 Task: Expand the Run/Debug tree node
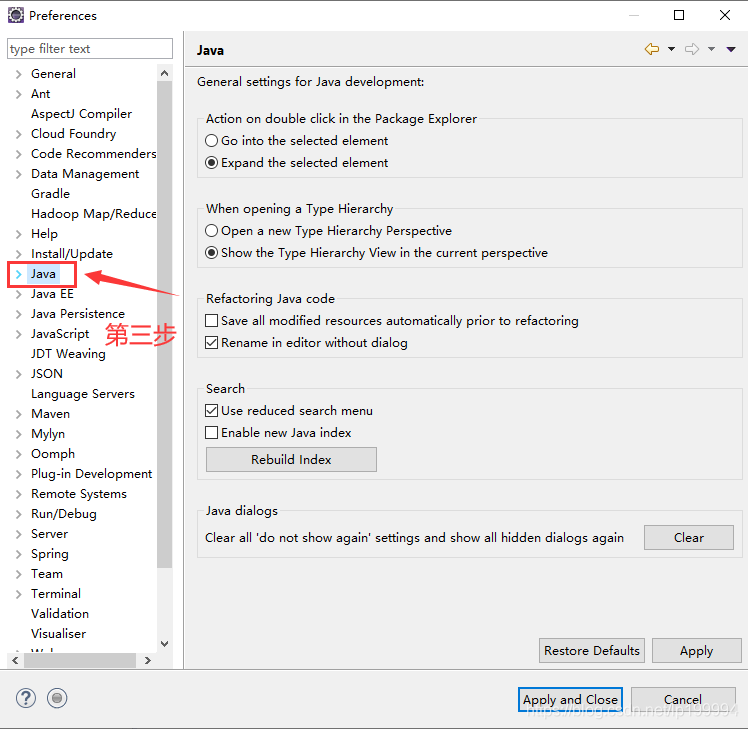pos(19,514)
